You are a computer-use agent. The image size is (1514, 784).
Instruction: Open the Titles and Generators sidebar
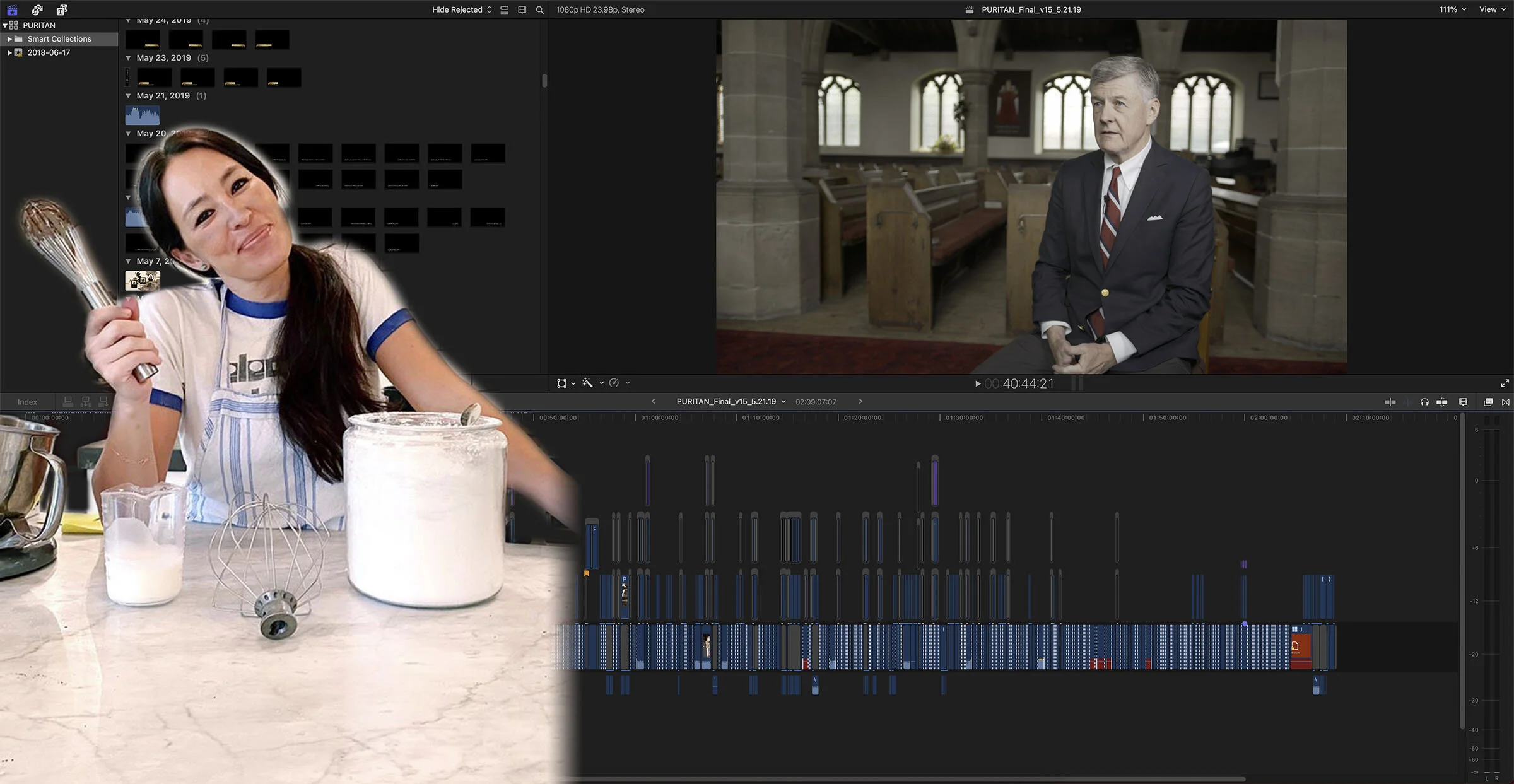[62, 9]
